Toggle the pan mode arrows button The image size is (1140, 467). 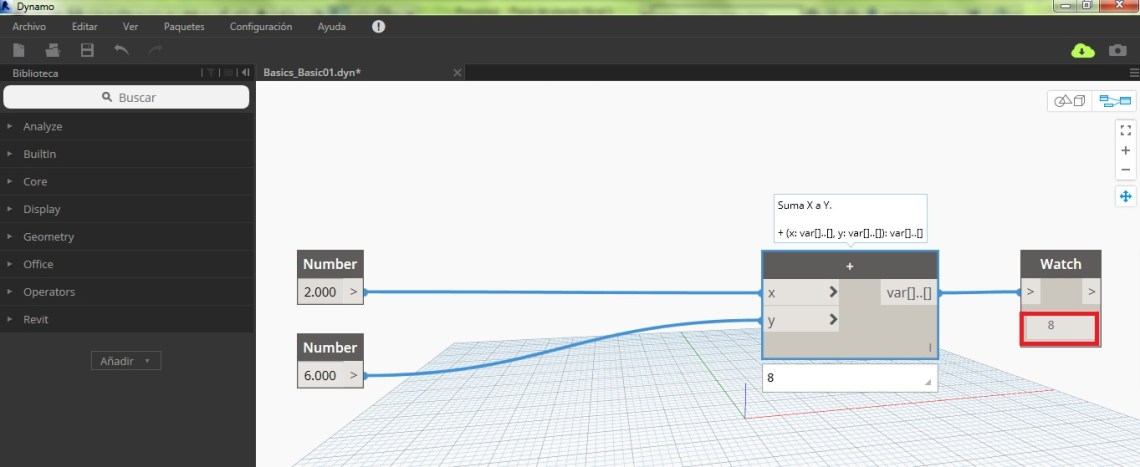(1126, 197)
